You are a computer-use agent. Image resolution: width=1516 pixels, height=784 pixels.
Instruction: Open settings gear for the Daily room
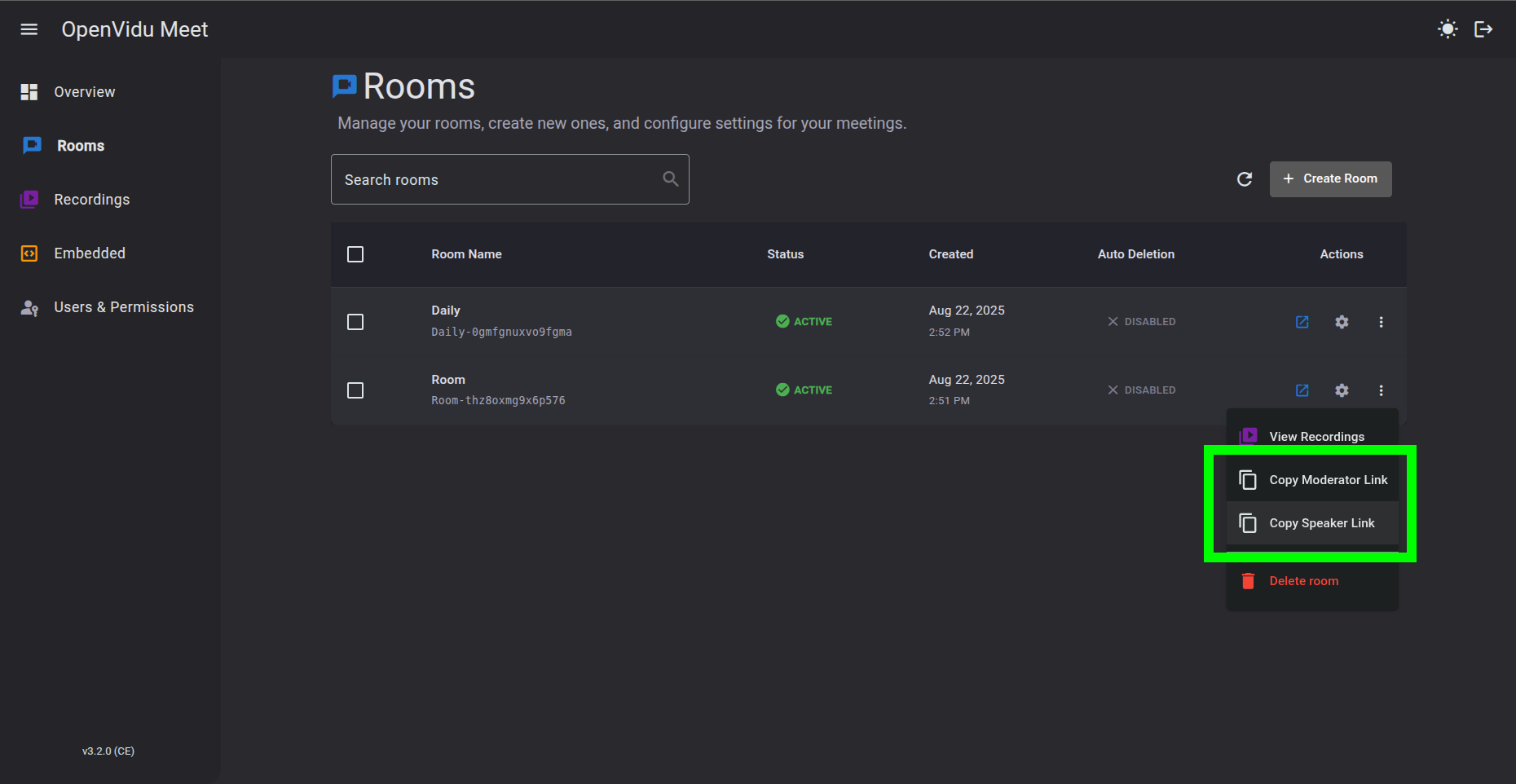[x=1342, y=322]
